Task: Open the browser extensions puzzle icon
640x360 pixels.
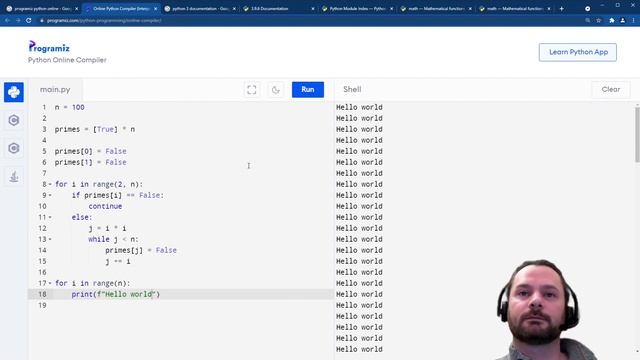Action: 611,20
